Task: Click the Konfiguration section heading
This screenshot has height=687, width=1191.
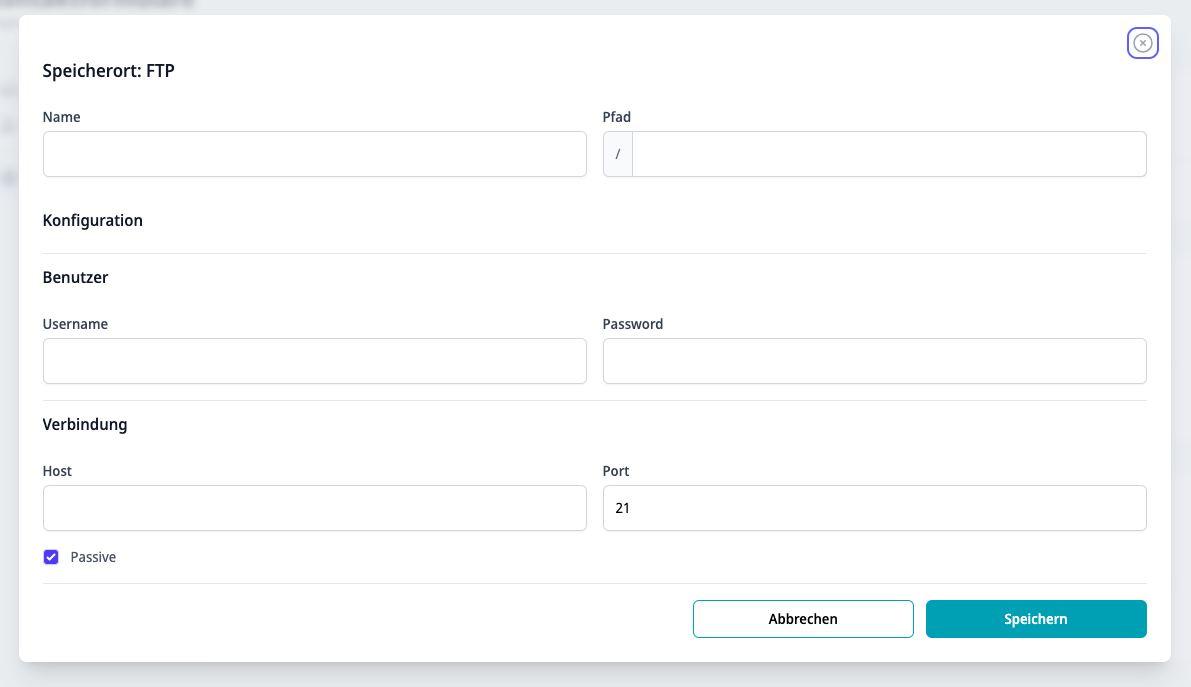Action: (93, 220)
